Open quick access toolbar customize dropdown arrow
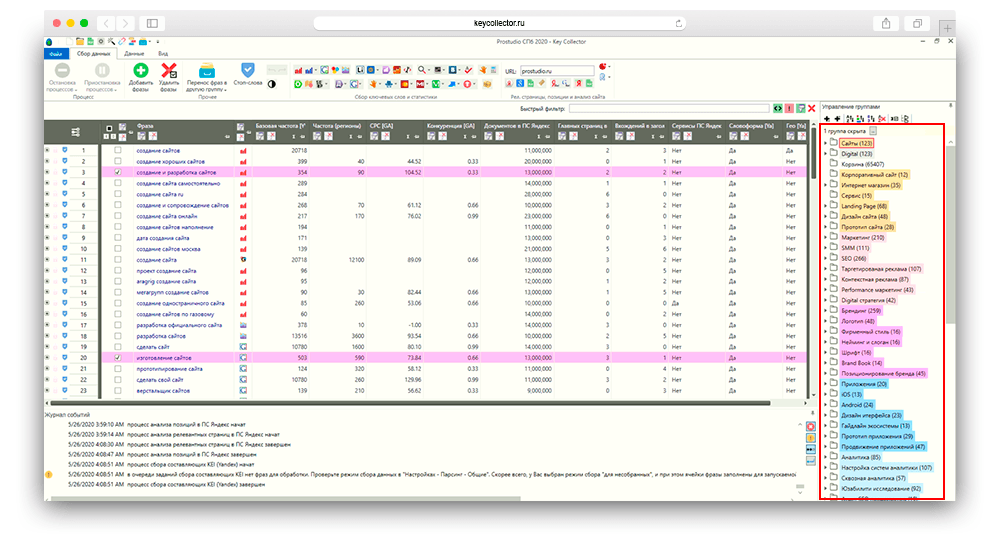The height and width of the screenshot is (550, 1000). 158,42
